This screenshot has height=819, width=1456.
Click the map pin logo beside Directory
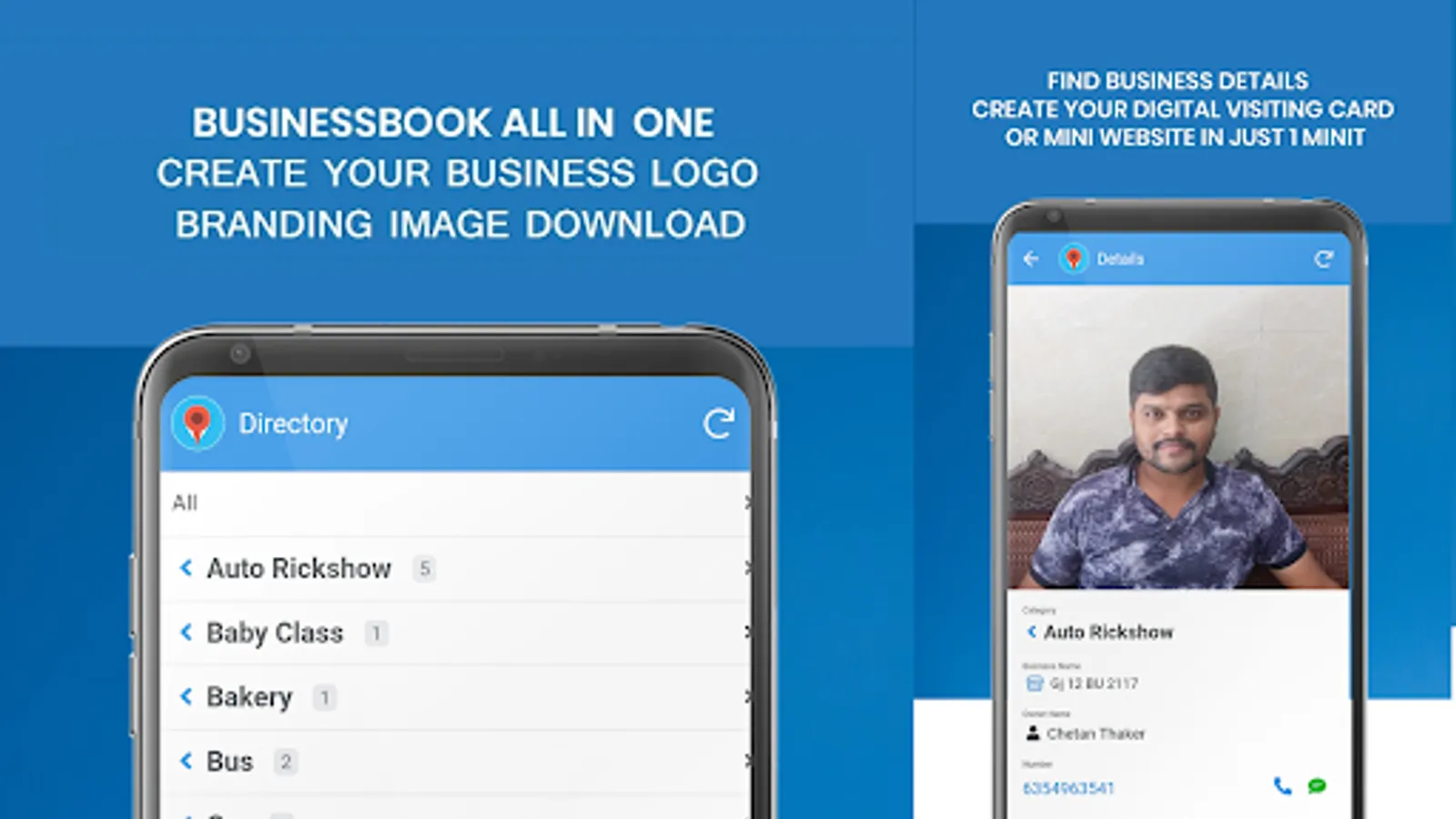point(197,423)
